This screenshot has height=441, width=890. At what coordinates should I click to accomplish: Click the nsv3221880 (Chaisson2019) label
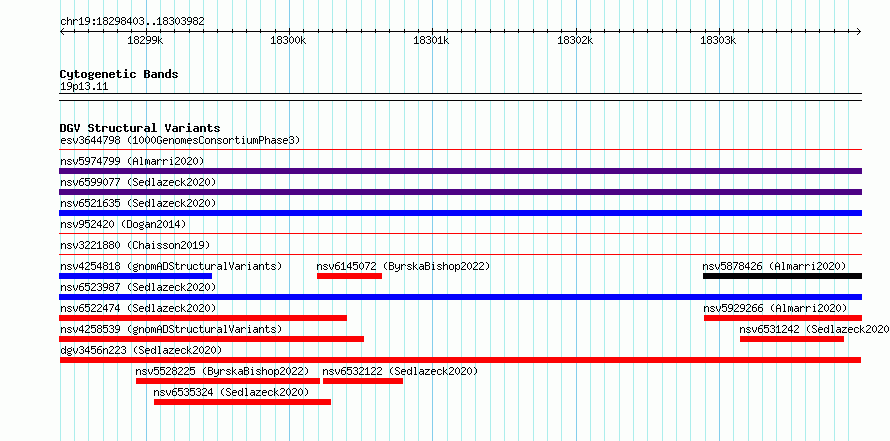(x=135, y=245)
